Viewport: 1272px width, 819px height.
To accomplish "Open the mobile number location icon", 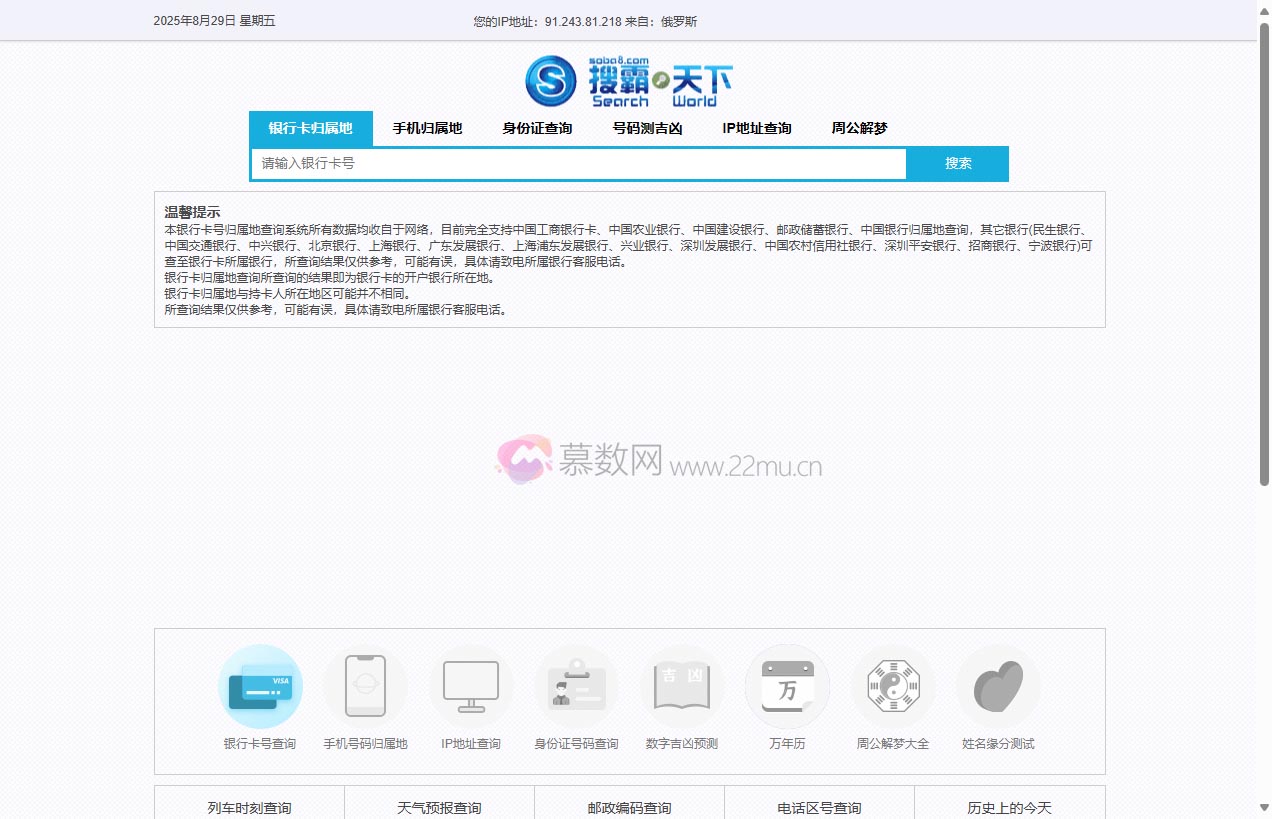I will click(x=365, y=687).
